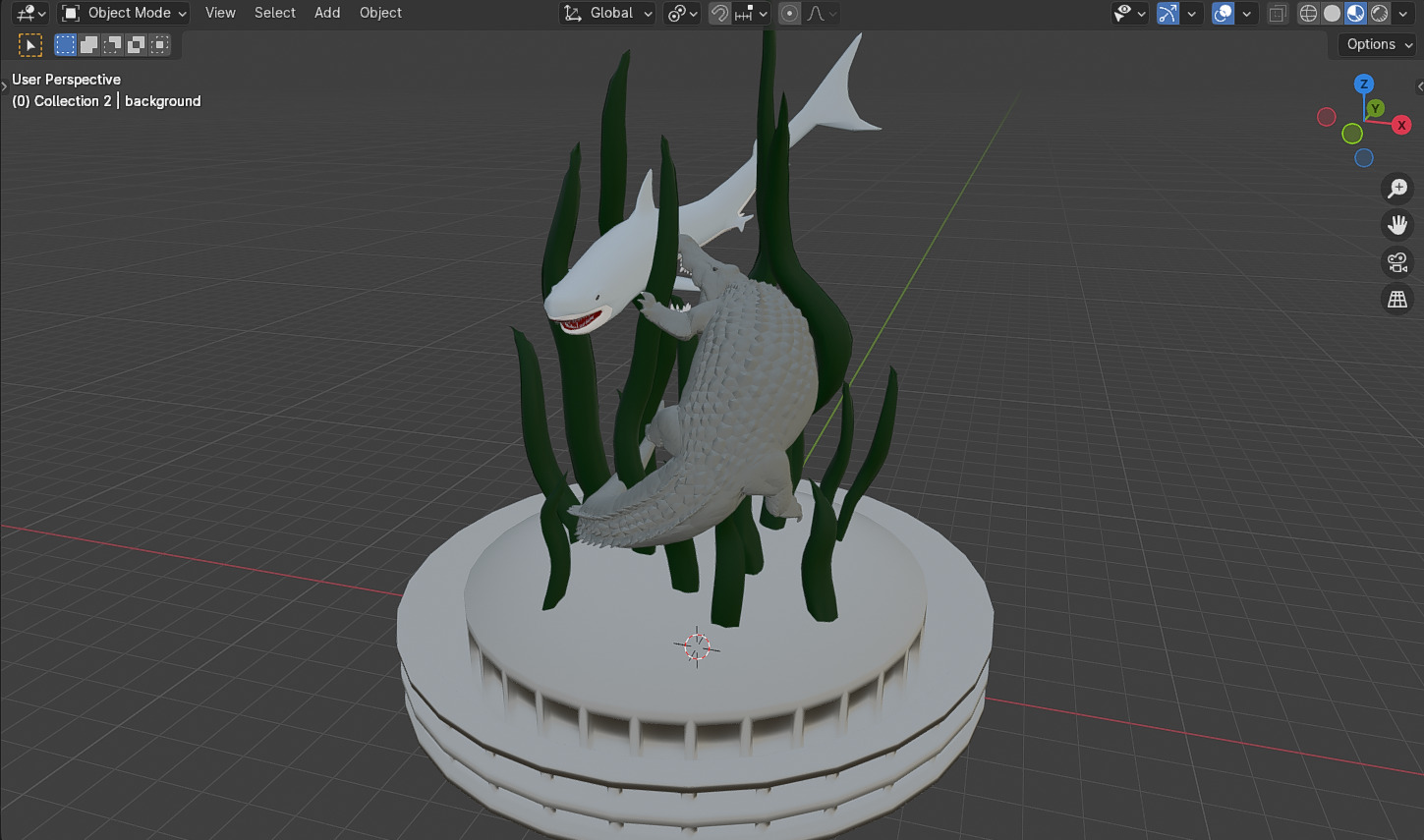This screenshot has height=840, width=1424.
Task: Click the 'User Perspective' text
Action: click(66, 80)
